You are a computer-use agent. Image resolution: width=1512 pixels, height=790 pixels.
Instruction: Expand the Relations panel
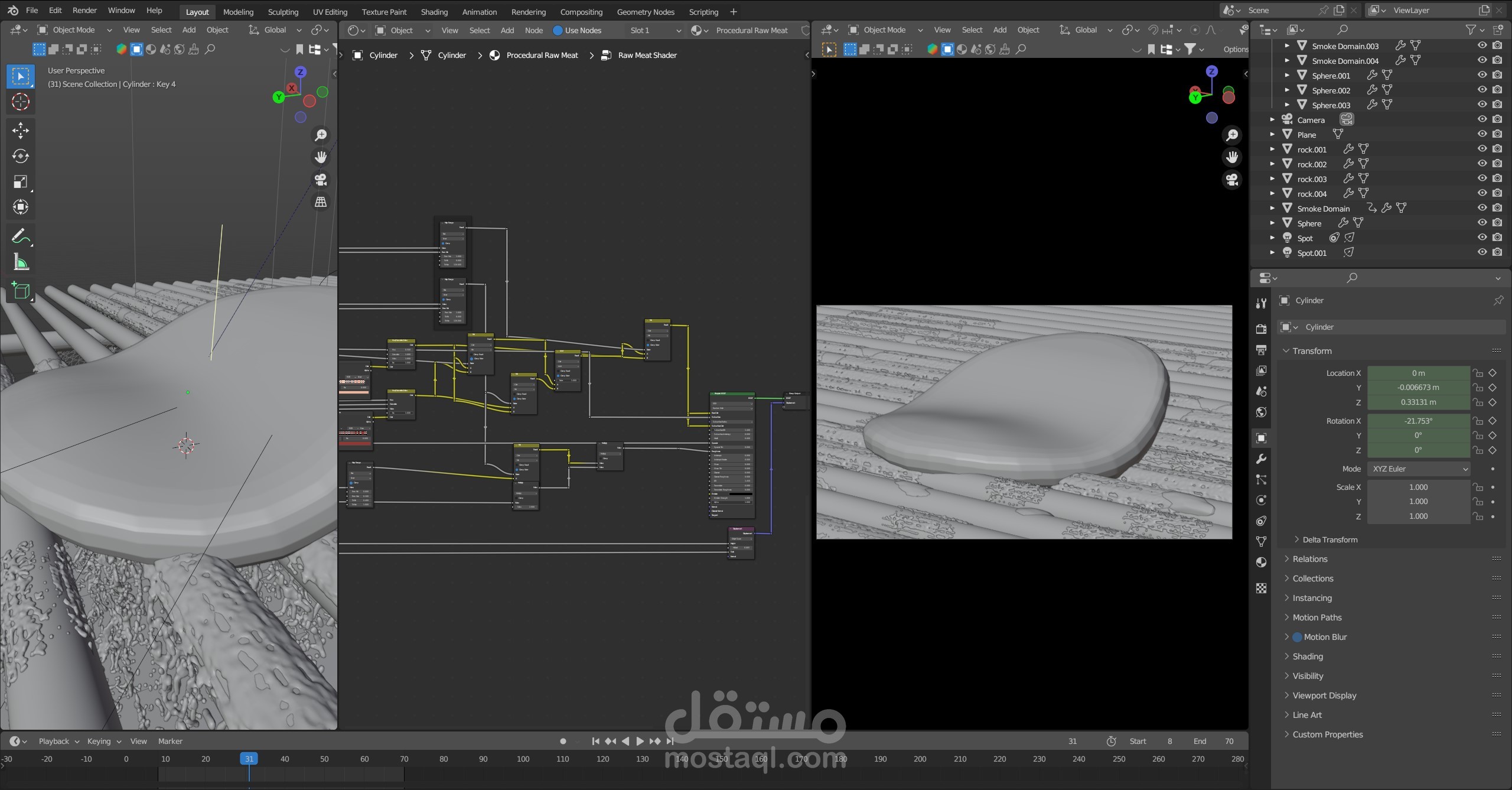[x=1309, y=559]
